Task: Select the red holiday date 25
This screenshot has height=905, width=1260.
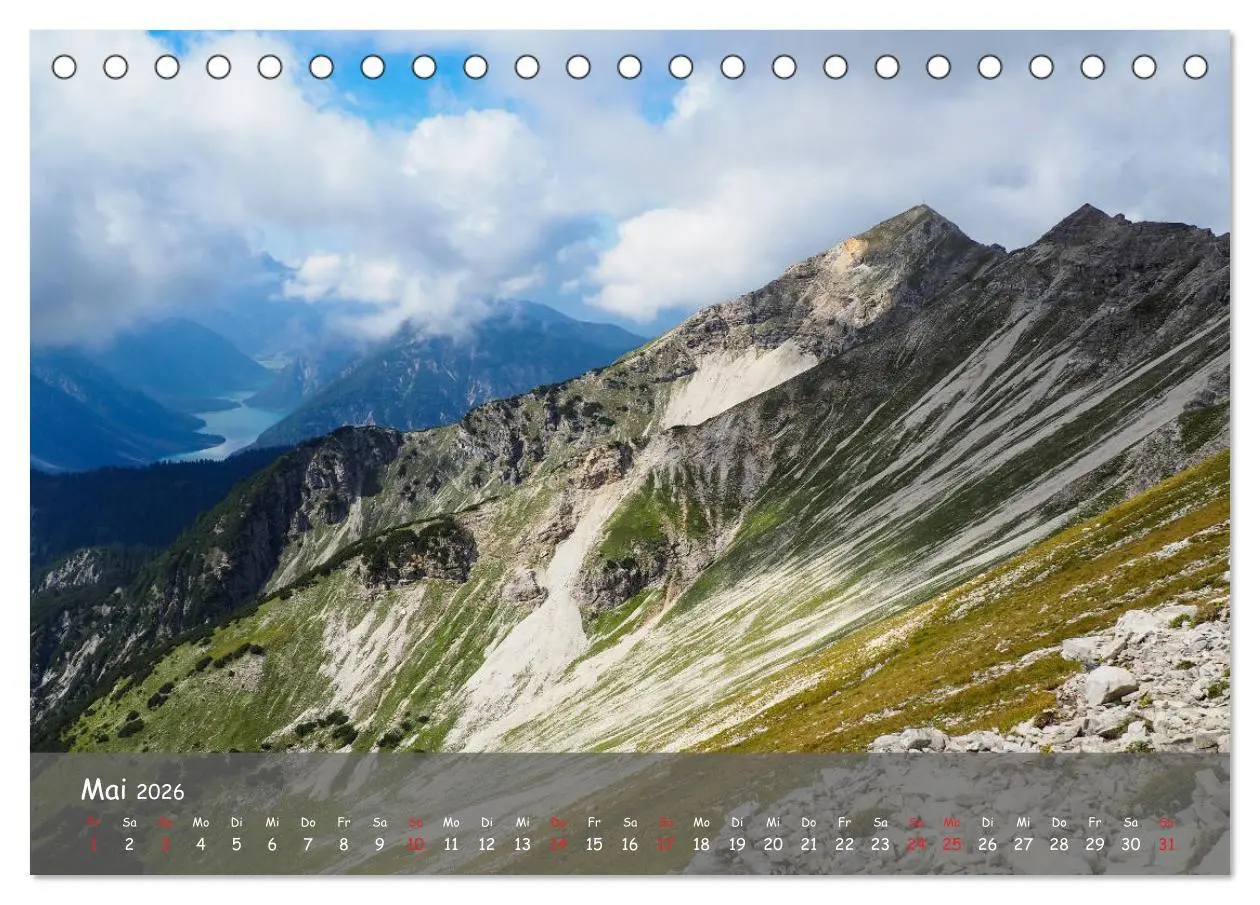Action: 952,844
